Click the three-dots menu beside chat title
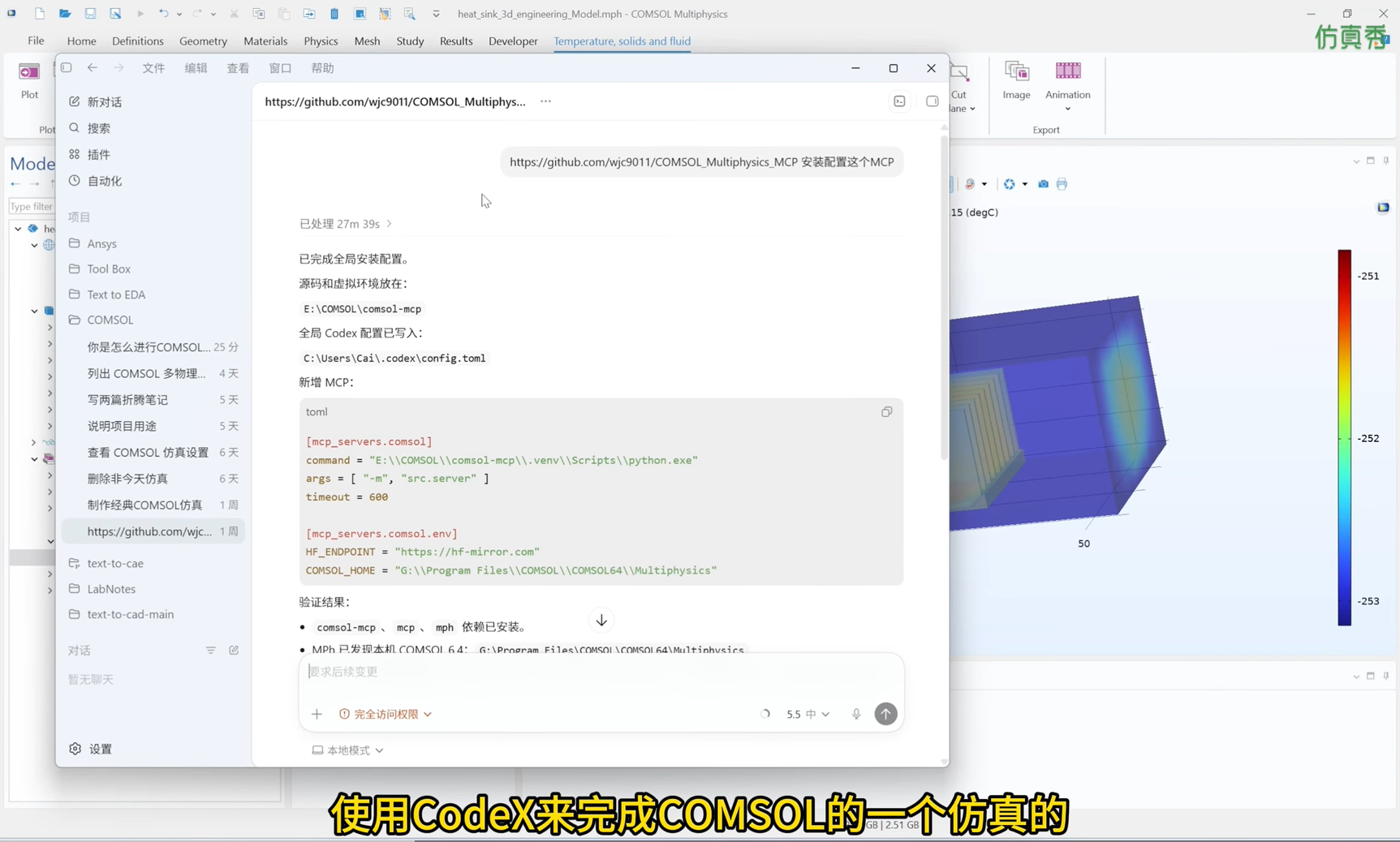Viewport: 1400px width, 842px height. click(x=545, y=101)
